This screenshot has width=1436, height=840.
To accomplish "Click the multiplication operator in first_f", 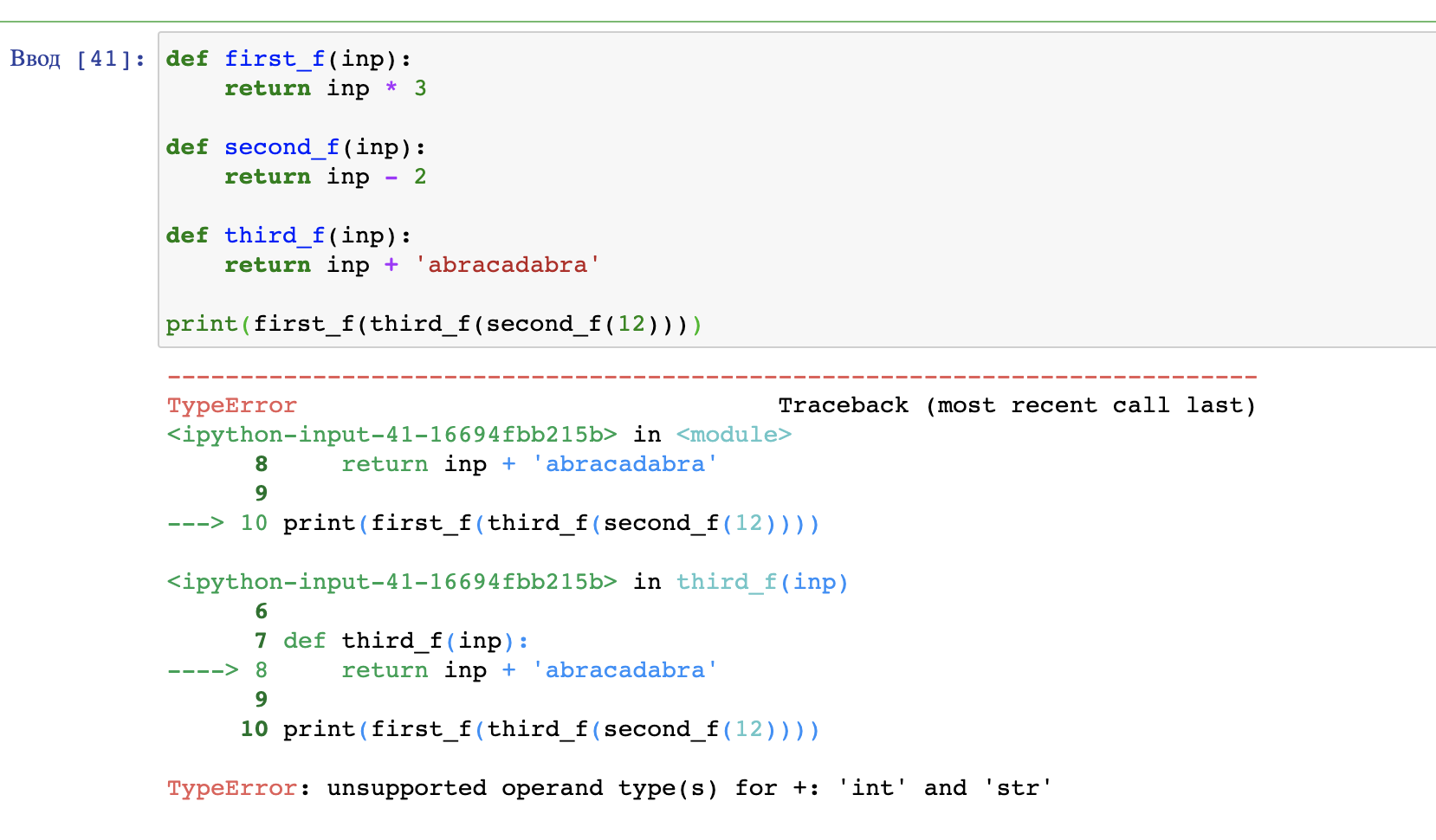I will 391,88.
